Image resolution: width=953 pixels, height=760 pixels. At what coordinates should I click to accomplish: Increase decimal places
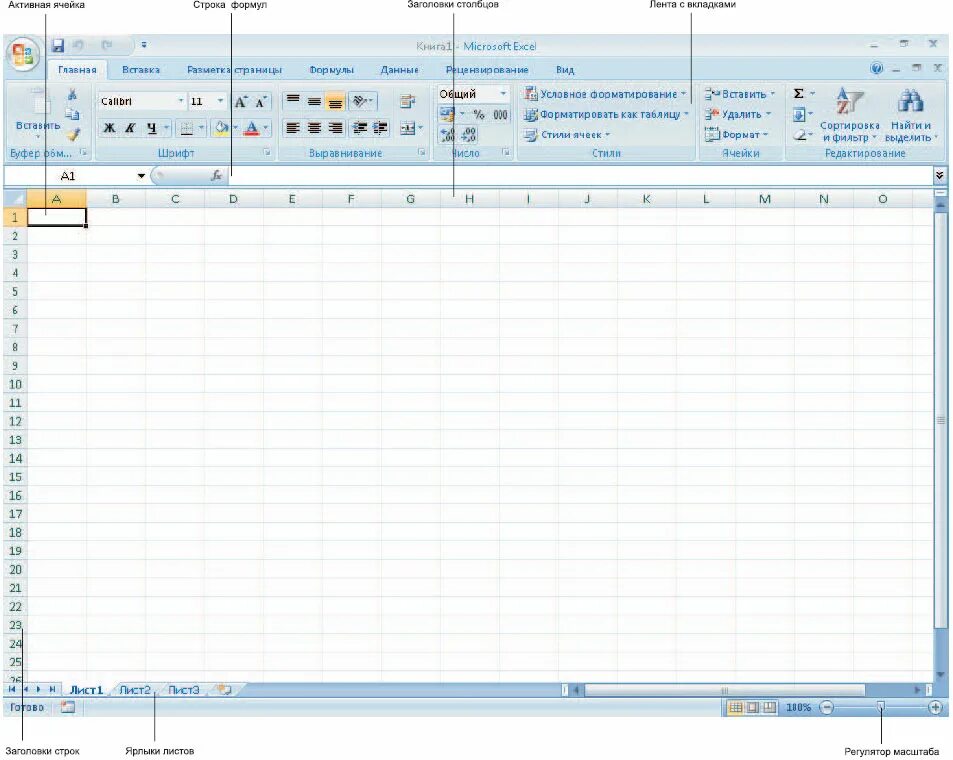click(x=447, y=135)
